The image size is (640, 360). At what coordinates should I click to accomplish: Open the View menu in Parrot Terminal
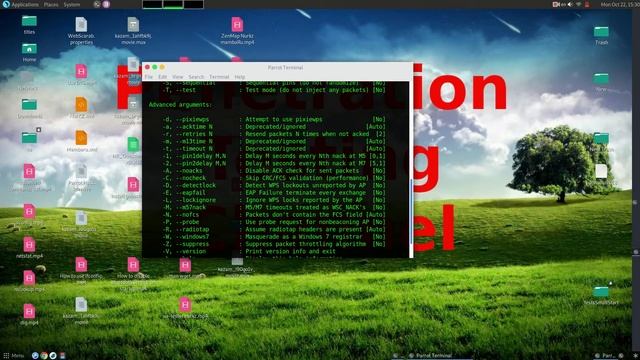coord(178,77)
